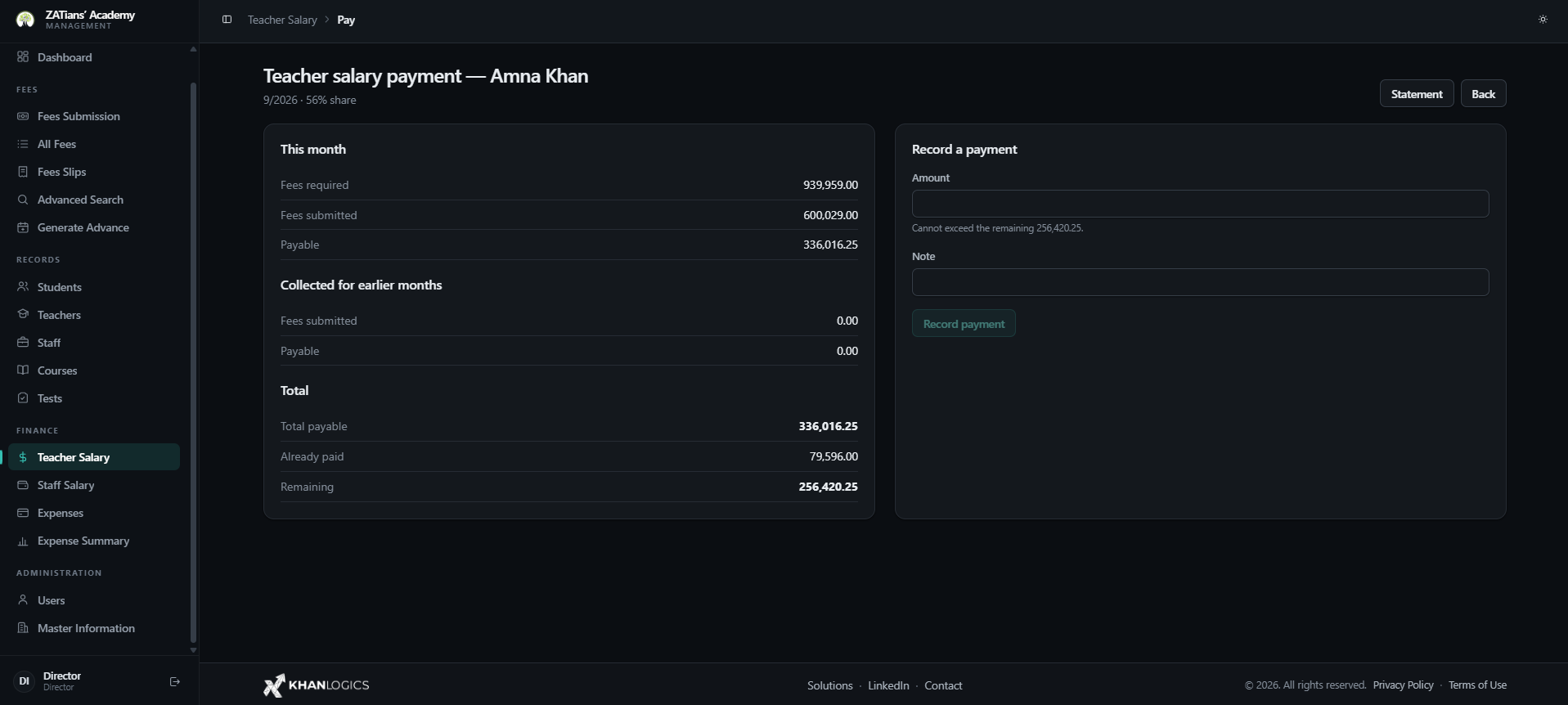Open the Solutions footer link
Image resolution: width=1568 pixels, height=705 pixels.
[829, 685]
